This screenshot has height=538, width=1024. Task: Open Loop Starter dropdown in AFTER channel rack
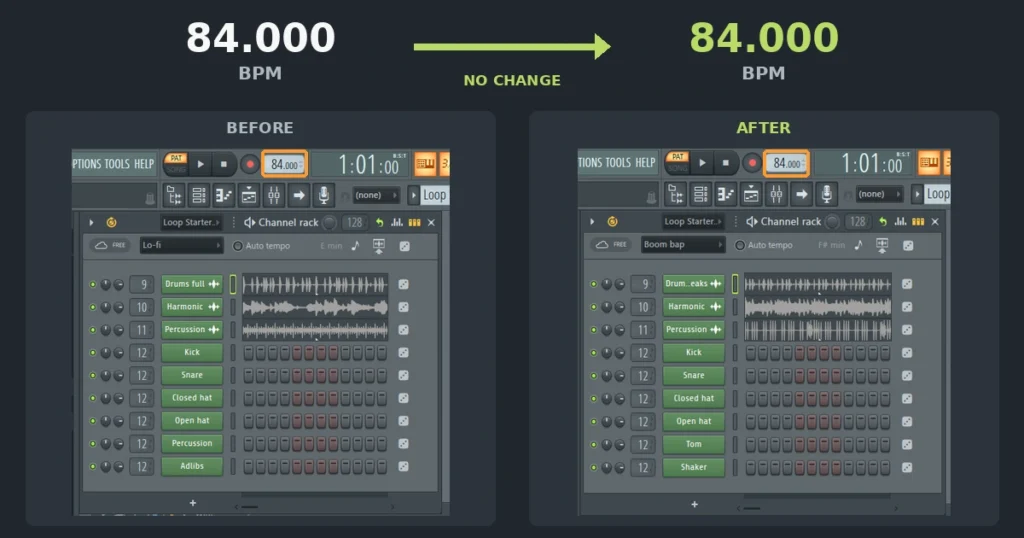692,222
